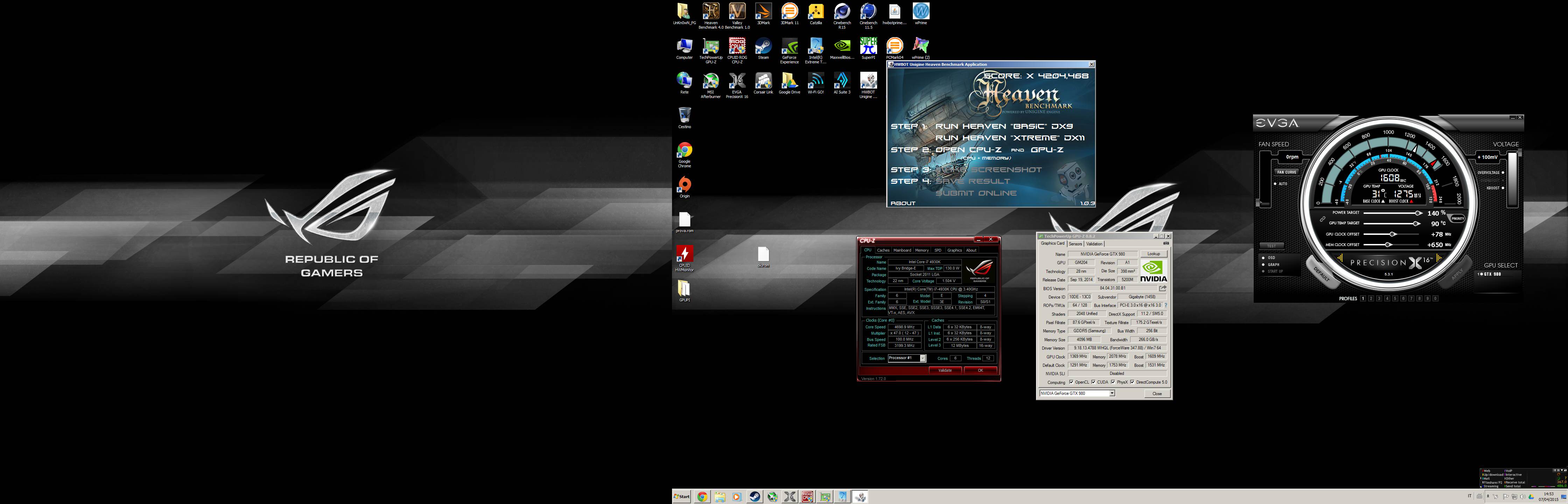Select the Wi-Fi GO! desktop icon
Viewport: 1568px width, 504px height.
point(815,83)
